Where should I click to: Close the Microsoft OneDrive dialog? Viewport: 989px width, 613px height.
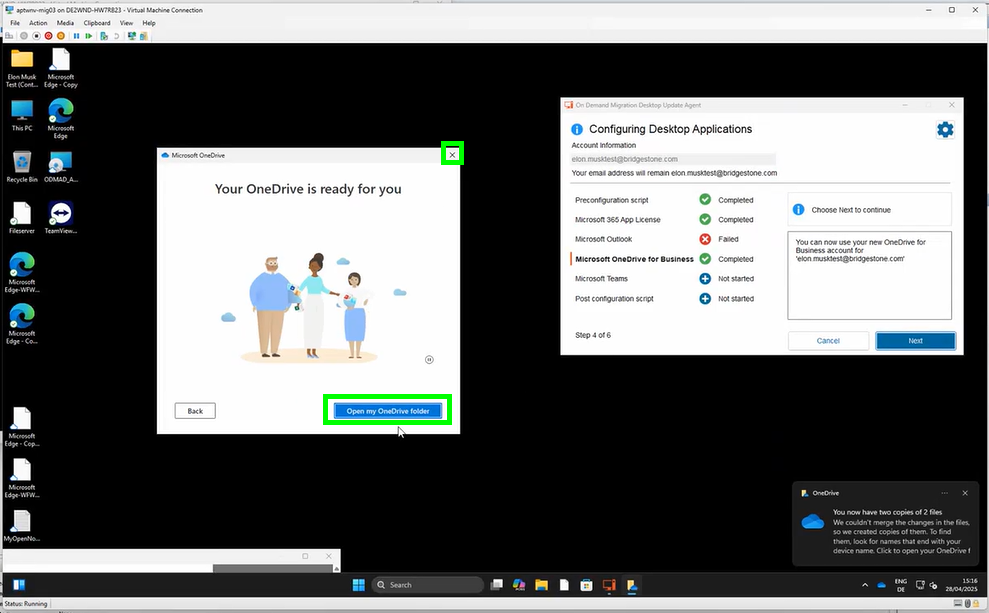coord(452,155)
